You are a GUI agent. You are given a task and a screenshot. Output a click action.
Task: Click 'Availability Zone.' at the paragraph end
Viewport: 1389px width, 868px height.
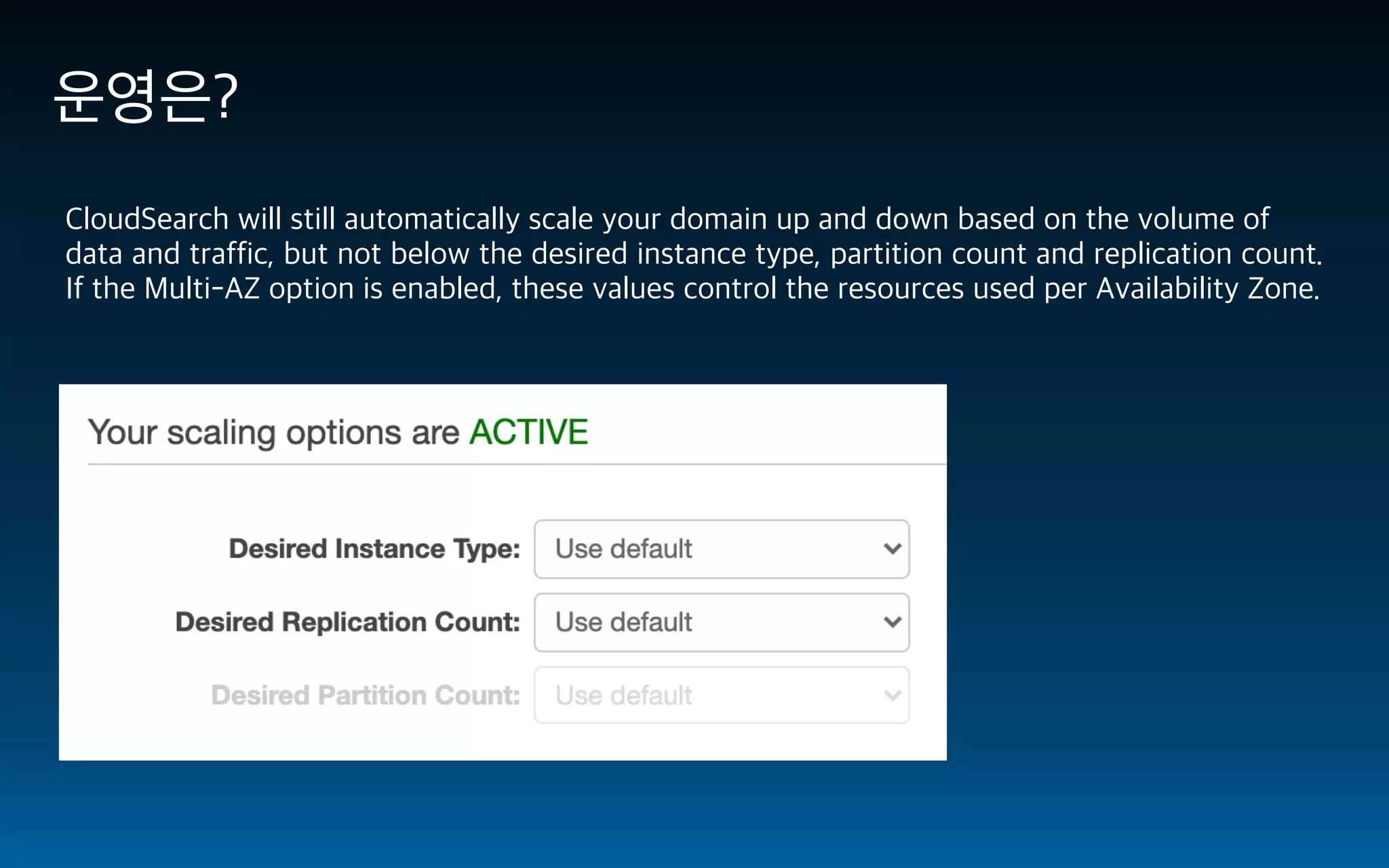[1207, 289]
